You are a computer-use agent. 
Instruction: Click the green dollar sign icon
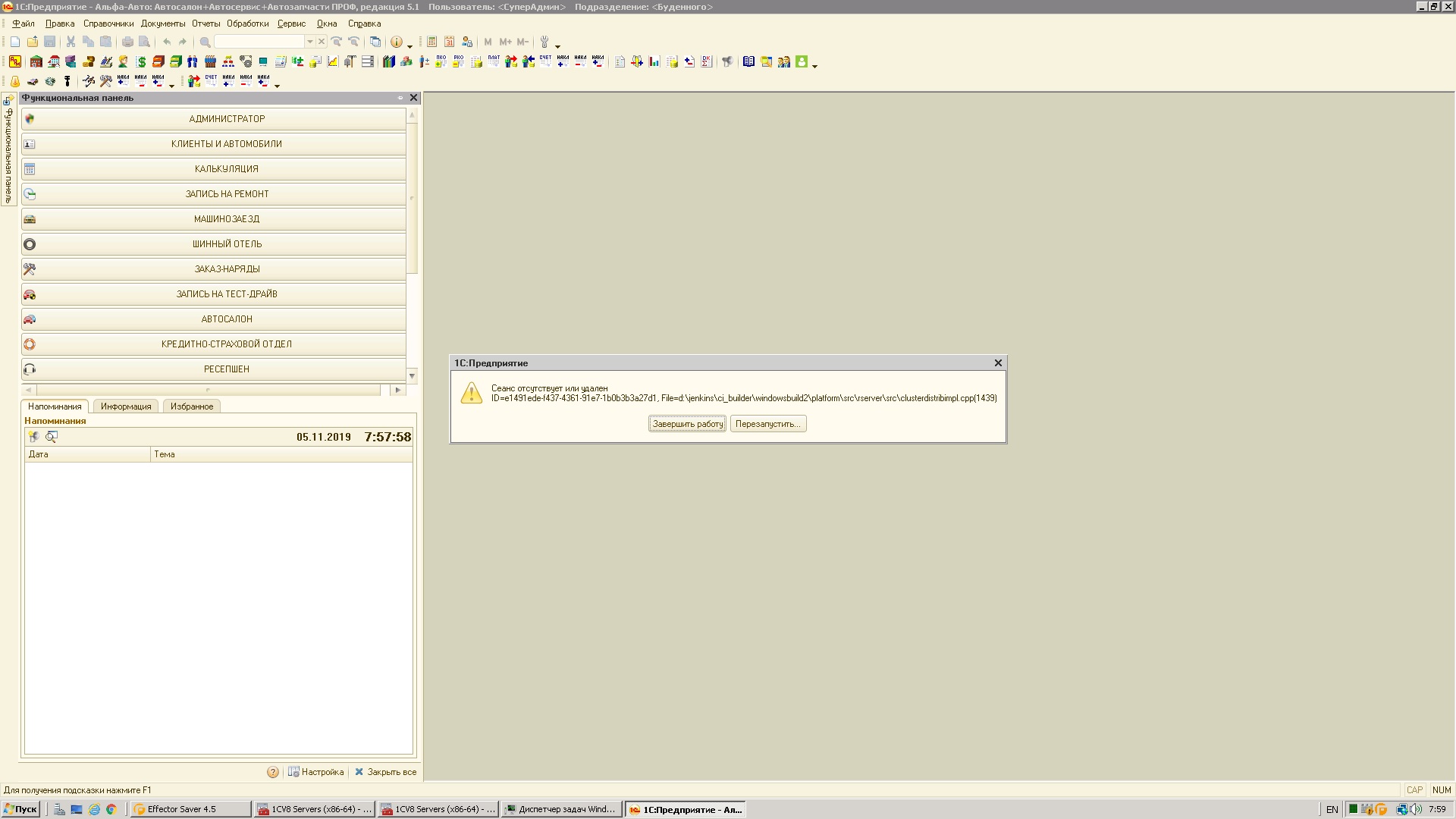tap(141, 61)
